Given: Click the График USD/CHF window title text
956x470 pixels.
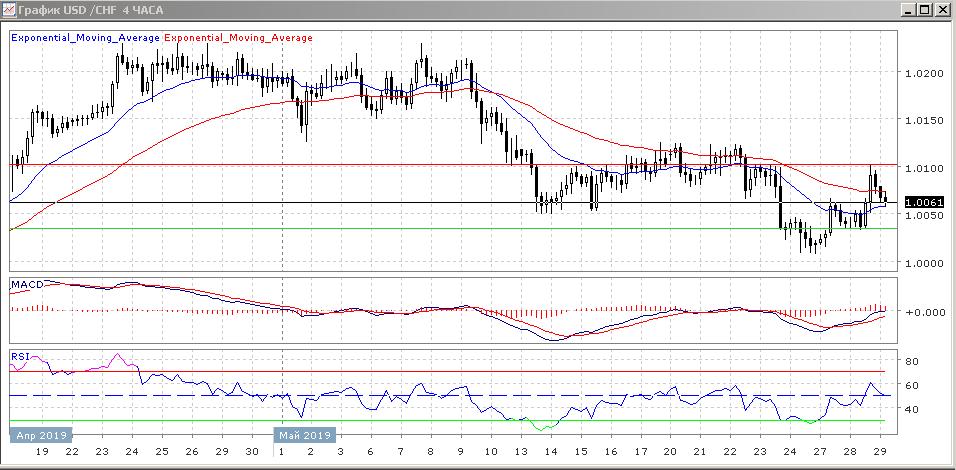Looking at the screenshot, I should pos(90,10).
